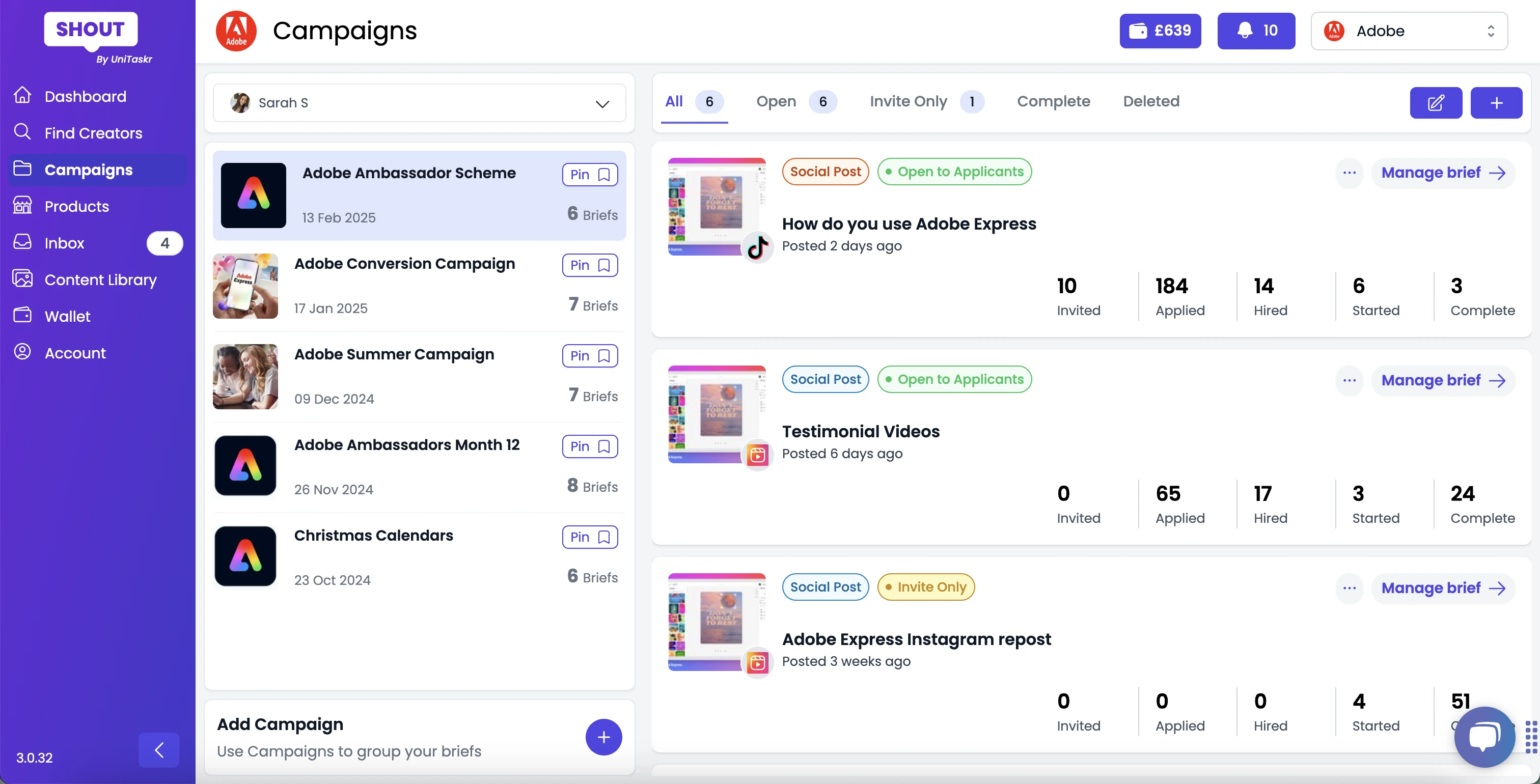Collapse the sidebar with the chevron arrow
The width and height of the screenshot is (1540, 784).
(158, 749)
